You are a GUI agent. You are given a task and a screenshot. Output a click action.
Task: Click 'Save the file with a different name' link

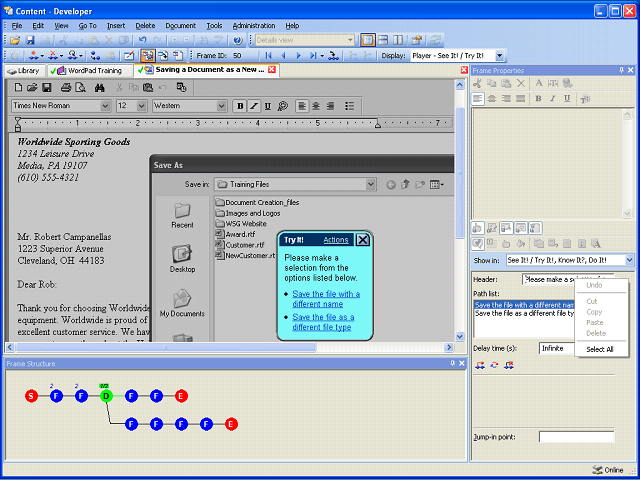tap(326, 299)
